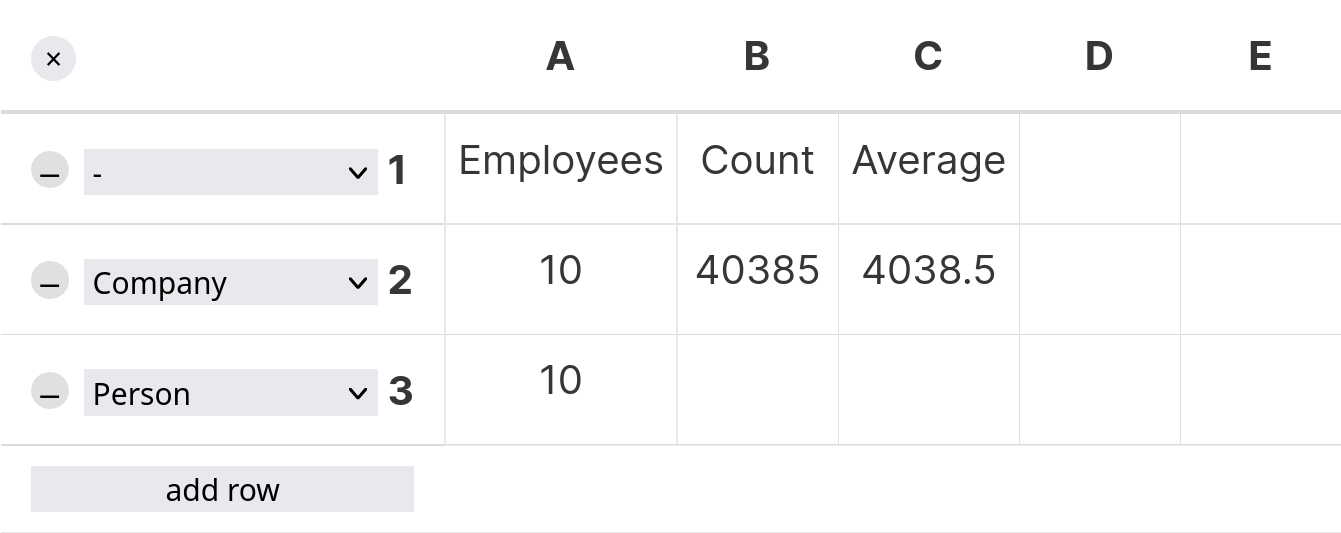Click the X close icon at top left
This screenshot has width=1341, height=533.
(x=54, y=59)
